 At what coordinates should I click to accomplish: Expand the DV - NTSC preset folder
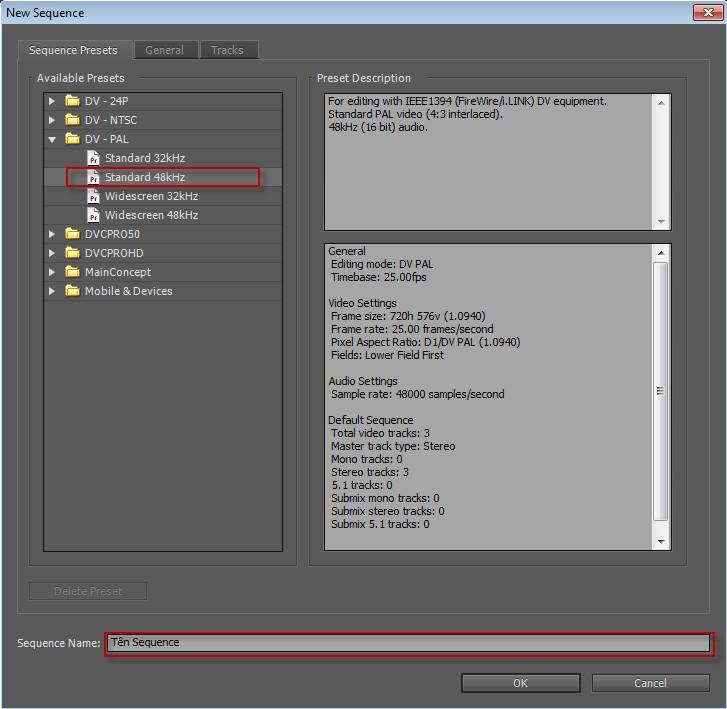pos(52,120)
